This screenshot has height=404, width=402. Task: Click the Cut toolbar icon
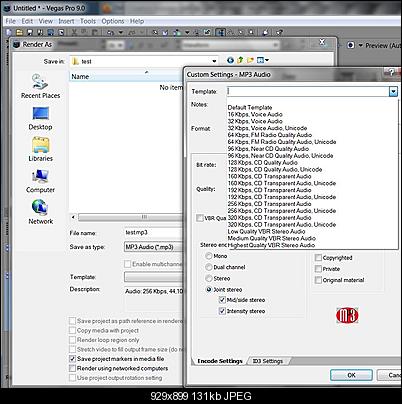74,32
